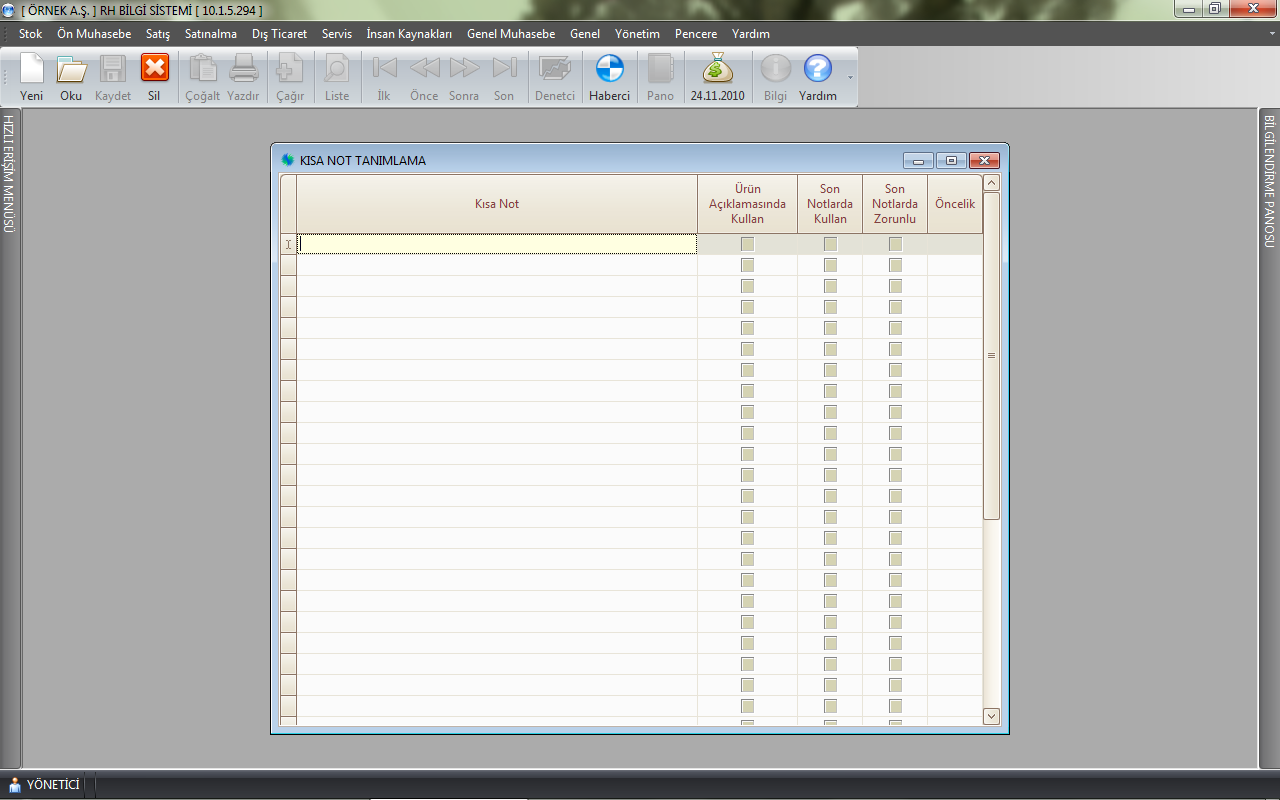The width and height of the screenshot is (1280, 800).
Task: Toggle first row Son Notlarda Kullan checkbox
Action: click(x=830, y=244)
